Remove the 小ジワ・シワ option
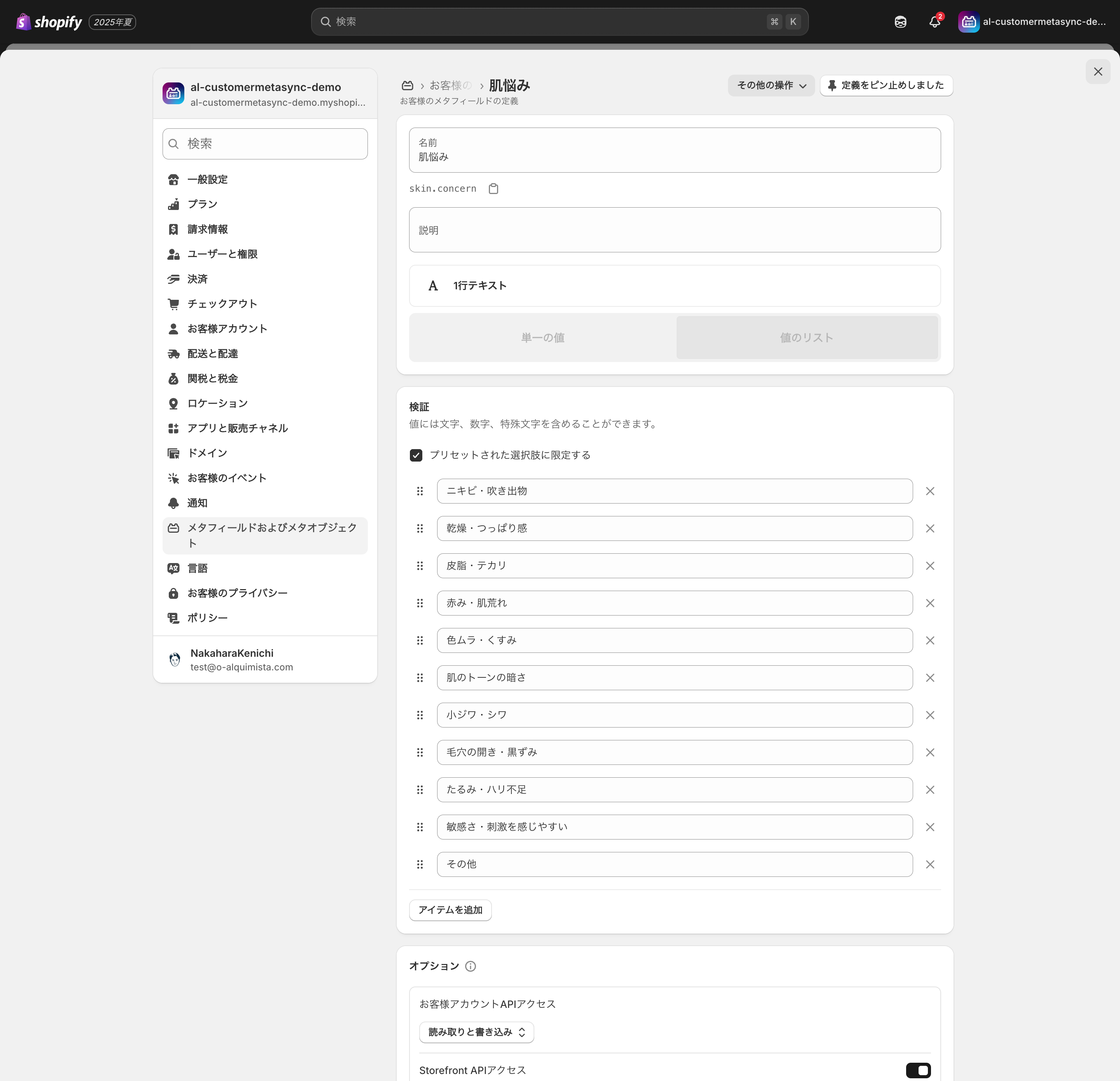The height and width of the screenshot is (1081, 1120). 930,715
